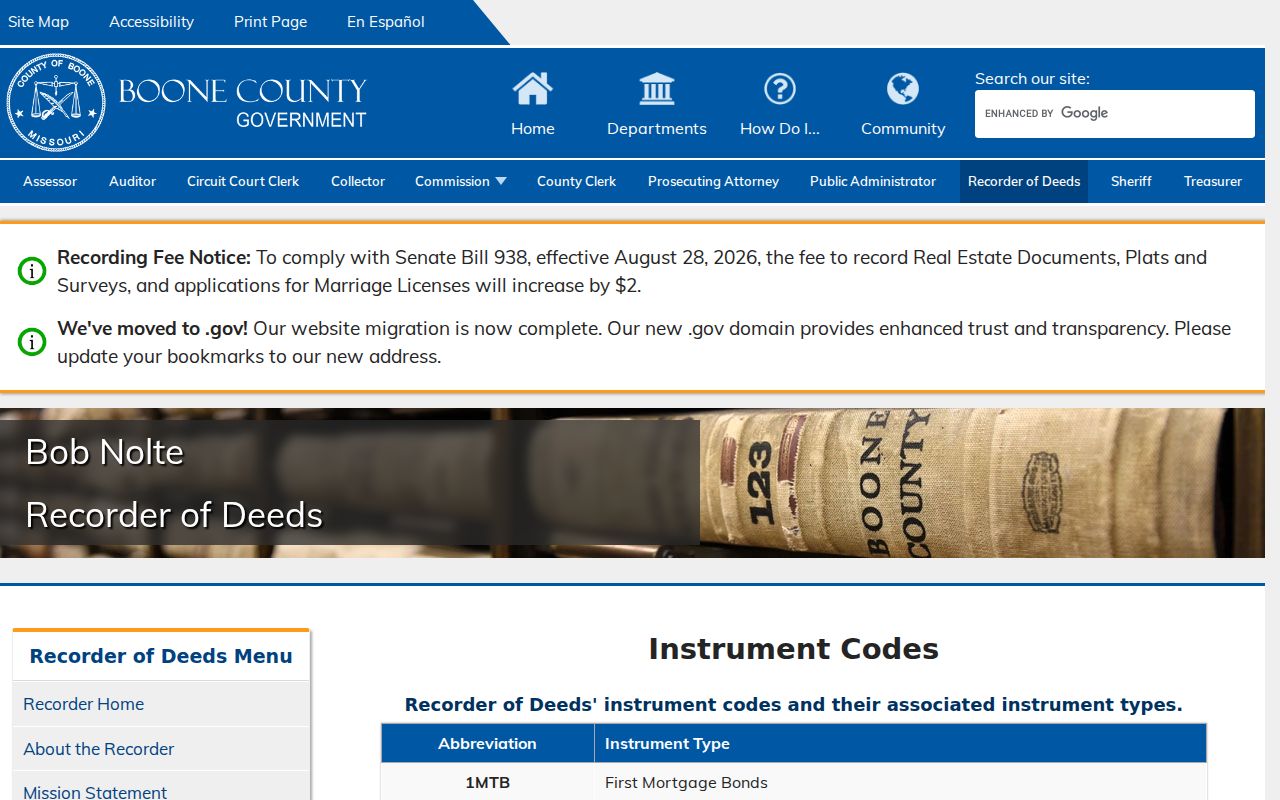Click the First Mortgage Bonds cell
This screenshot has width=1280, height=800.
pyautogui.click(x=900, y=782)
